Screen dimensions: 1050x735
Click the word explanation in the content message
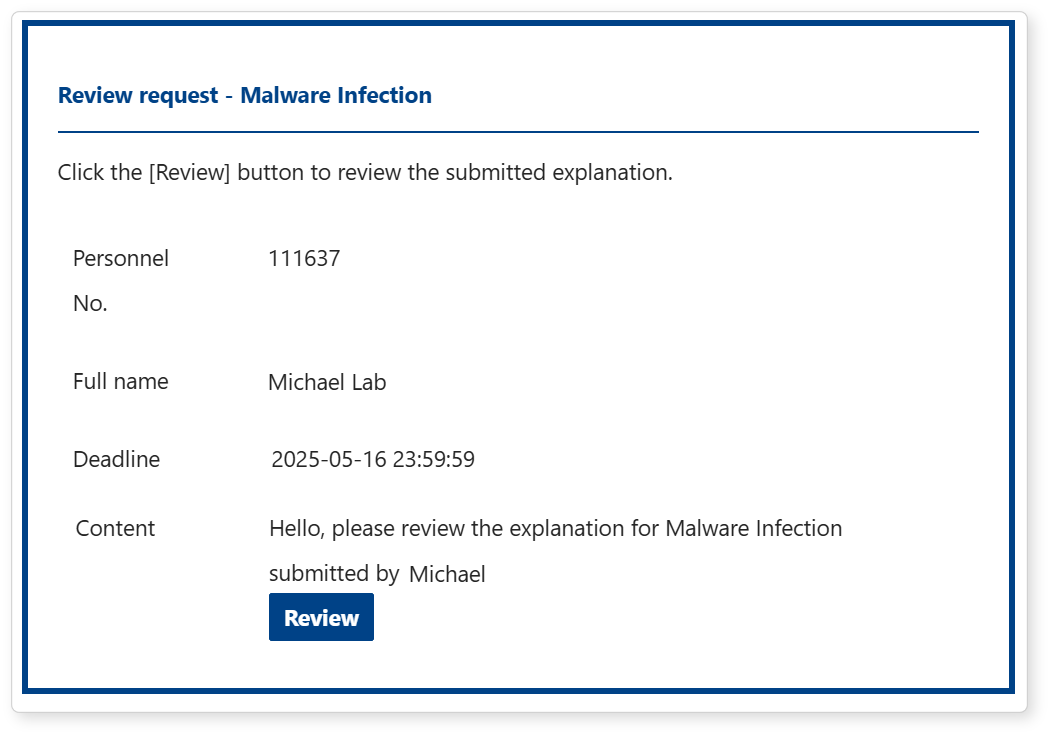click(x=566, y=528)
